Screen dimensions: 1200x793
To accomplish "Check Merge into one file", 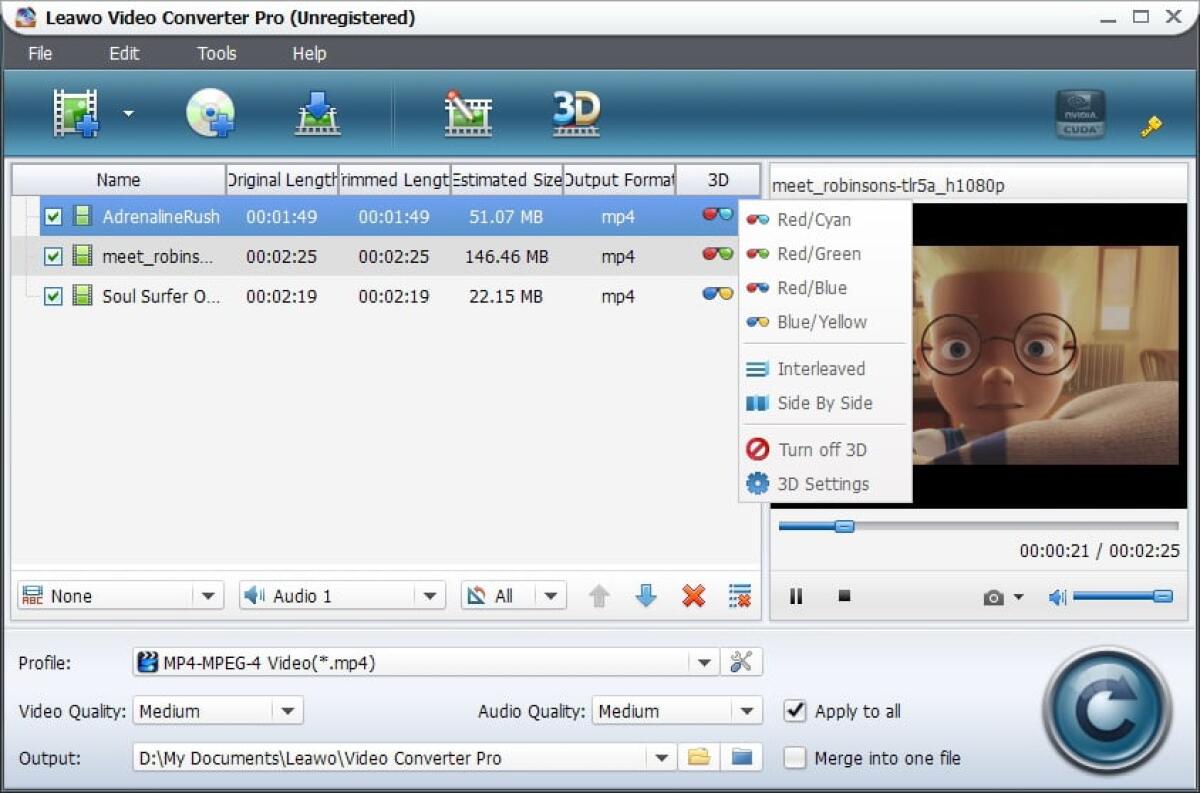I will tap(795, 758).
